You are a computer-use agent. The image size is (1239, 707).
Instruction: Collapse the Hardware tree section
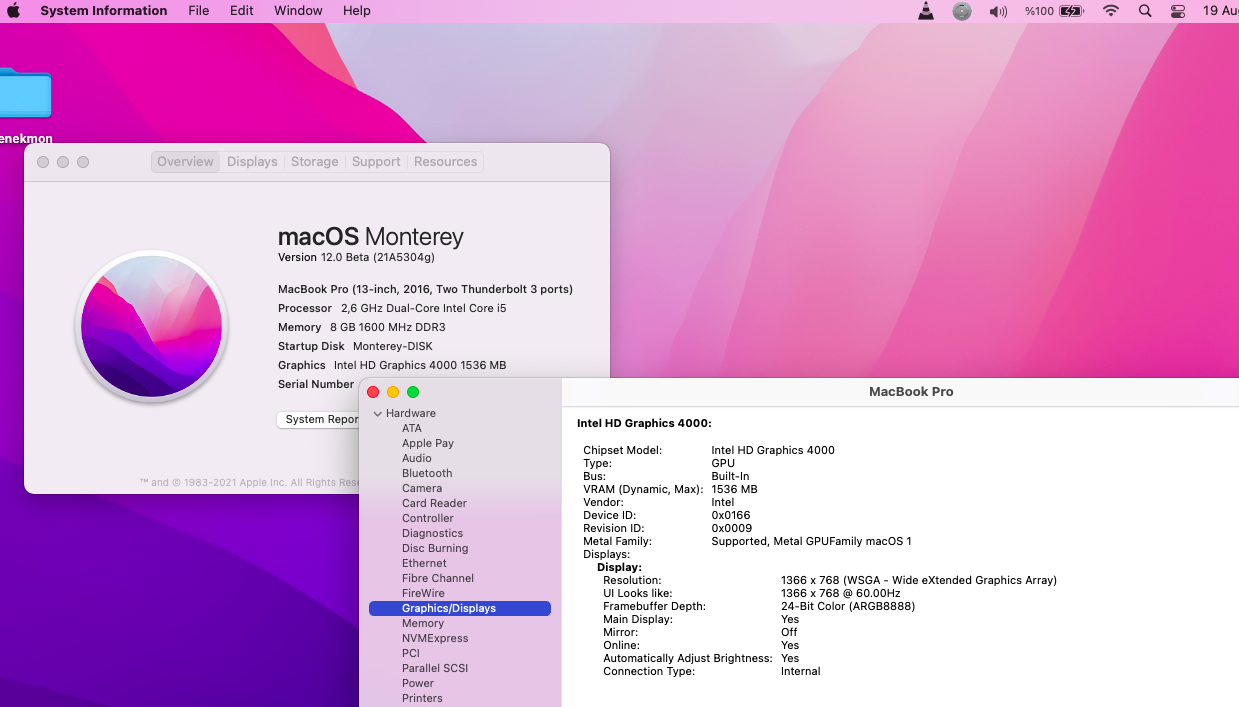pos(378,414)
